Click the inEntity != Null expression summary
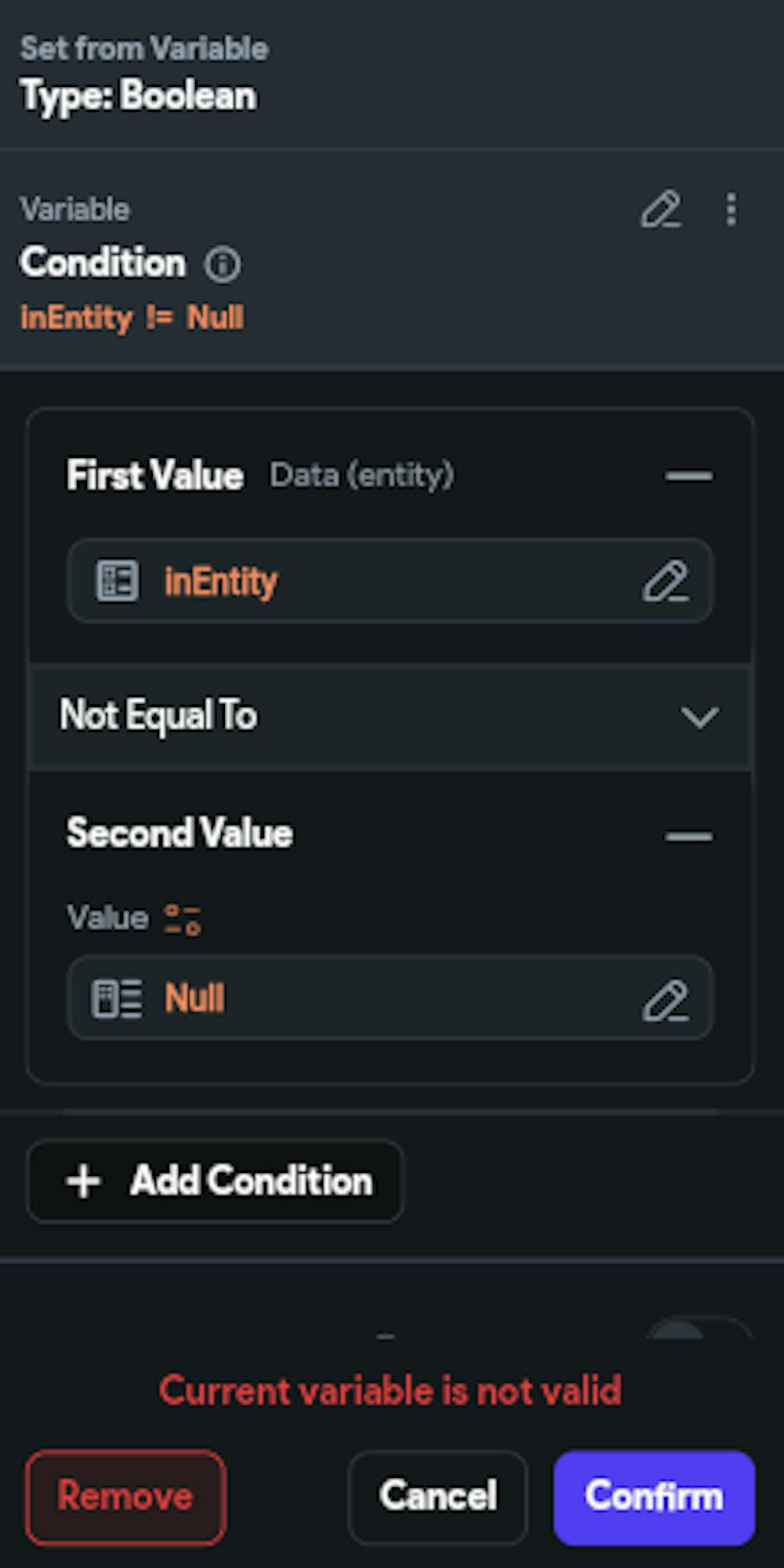Image resolution: width=784 pixels, height=1568 pixels. tap(132, 318)
